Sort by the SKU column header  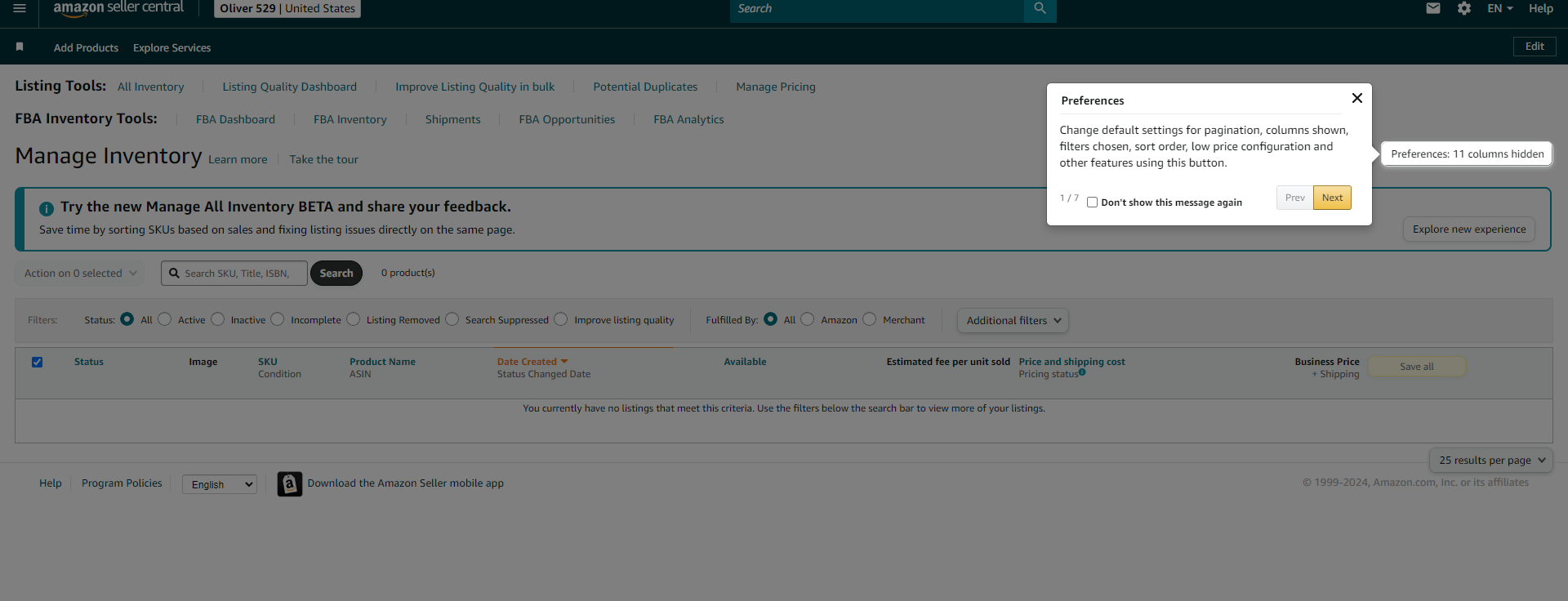point(268,362)
